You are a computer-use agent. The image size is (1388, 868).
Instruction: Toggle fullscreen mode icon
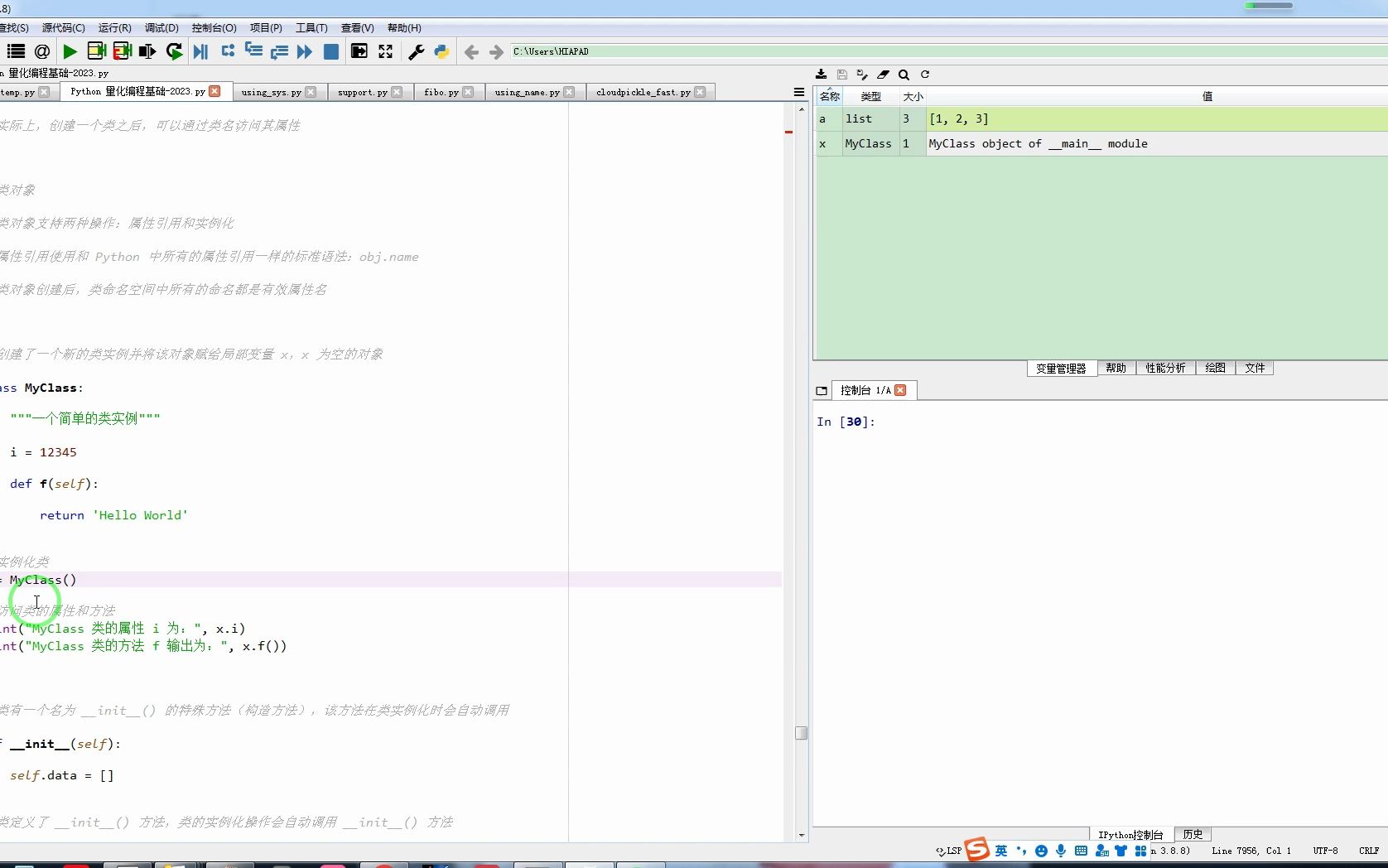(385, 51)
